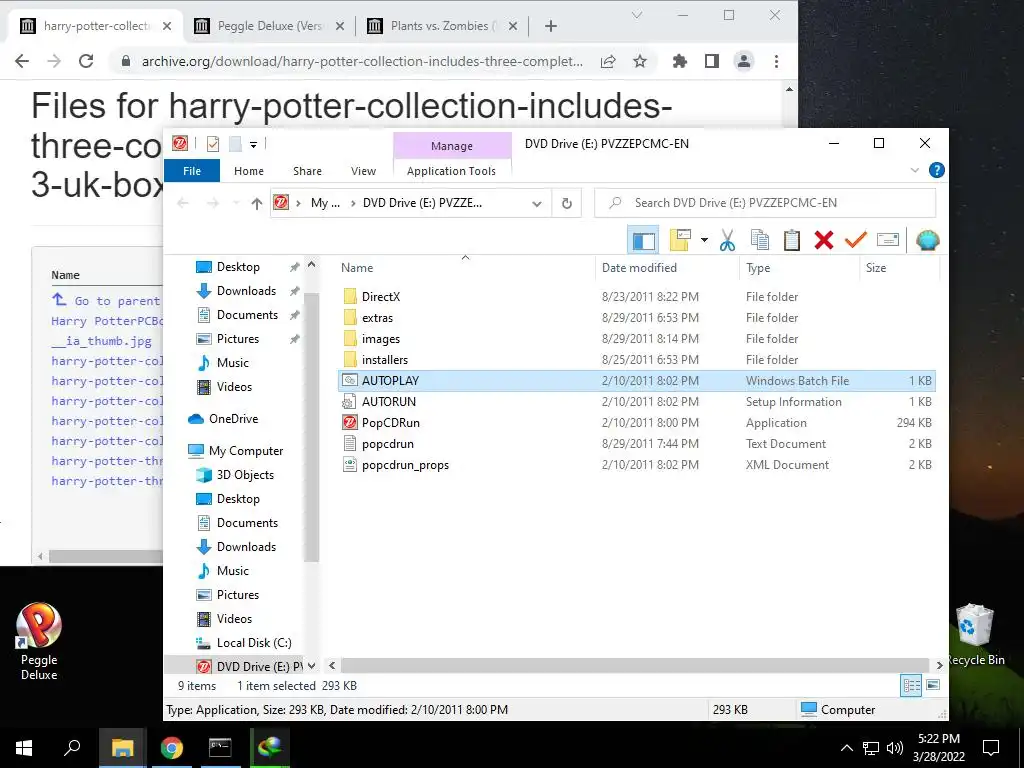
Task: Open the Share ribbon tab
Action: click(307, 171)
